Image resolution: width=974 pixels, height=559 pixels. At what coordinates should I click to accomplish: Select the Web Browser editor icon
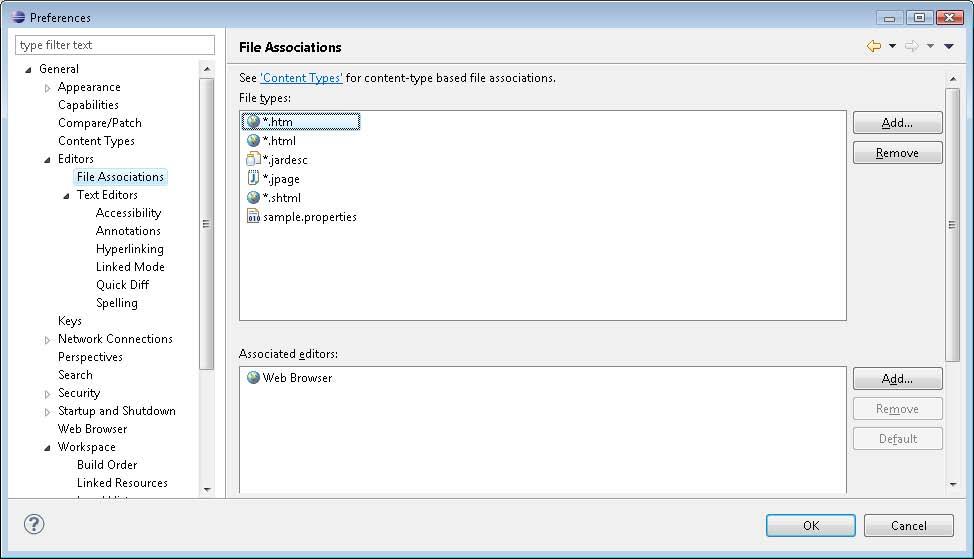click(253, 378)
